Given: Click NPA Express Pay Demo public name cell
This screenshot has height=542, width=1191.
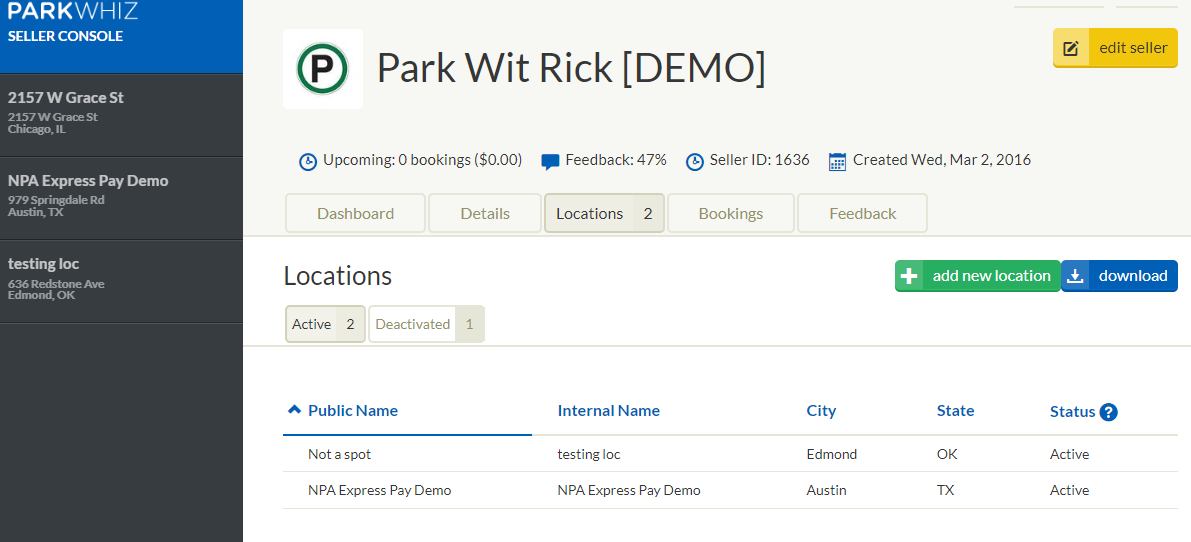Looking at the screenshot, I should (x=380, y=490).
